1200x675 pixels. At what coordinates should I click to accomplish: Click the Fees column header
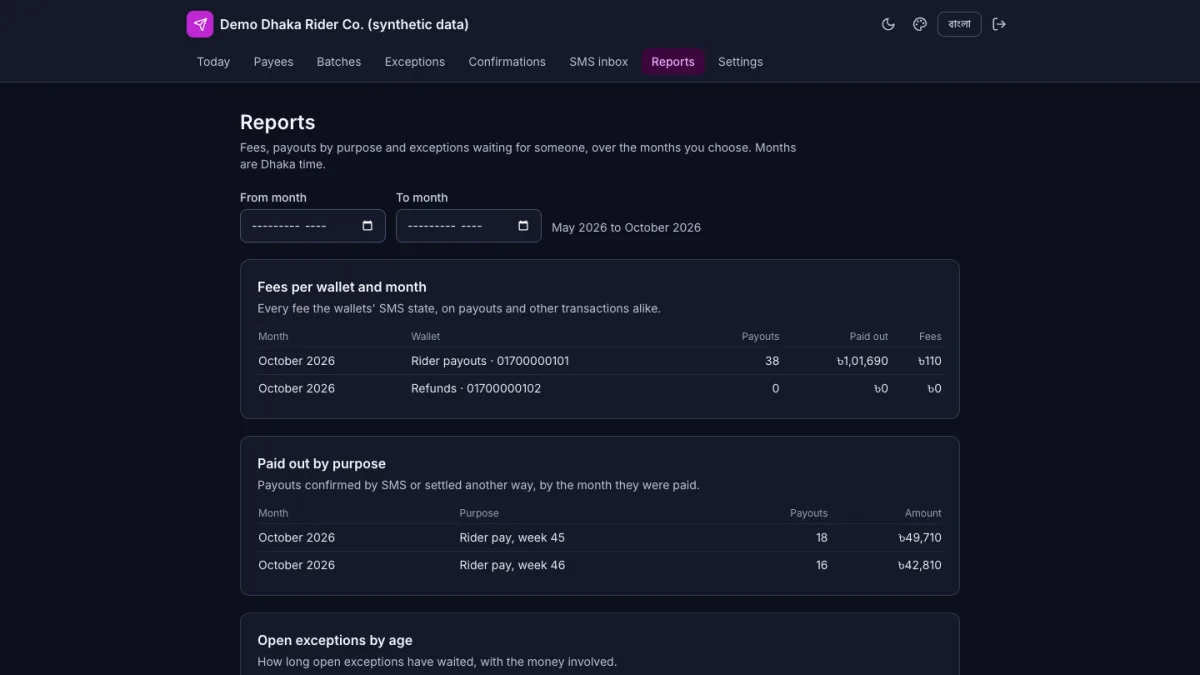(930, 337)
